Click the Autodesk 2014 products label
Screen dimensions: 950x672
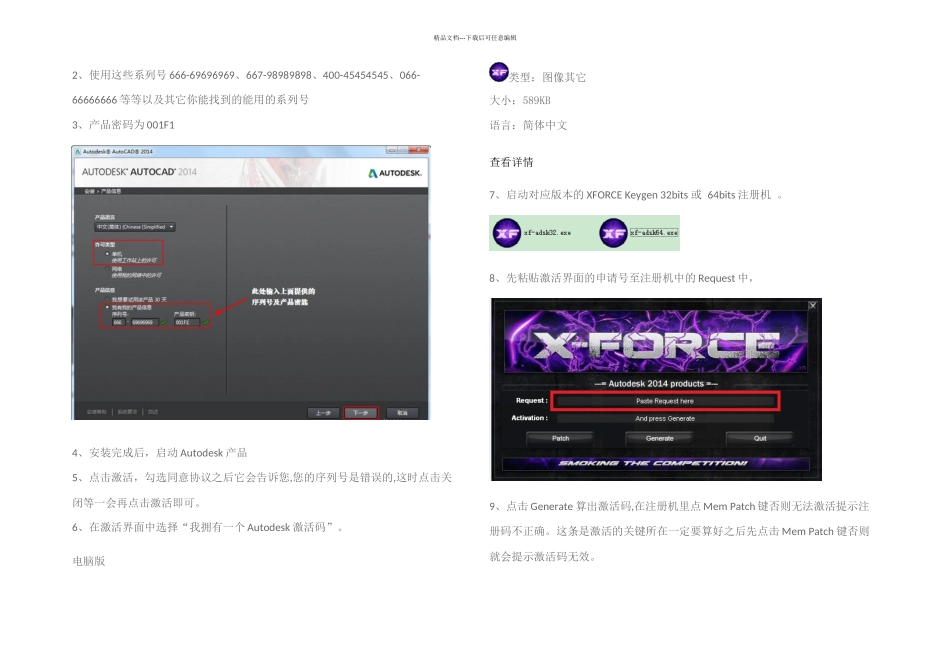[x=656, y=384]
